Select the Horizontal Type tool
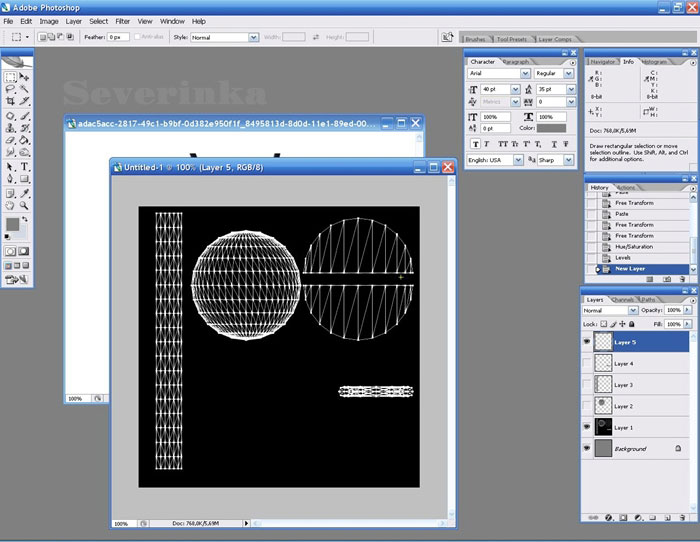Image resolution: width=700 pixels, height=542 pixels. 24,166
